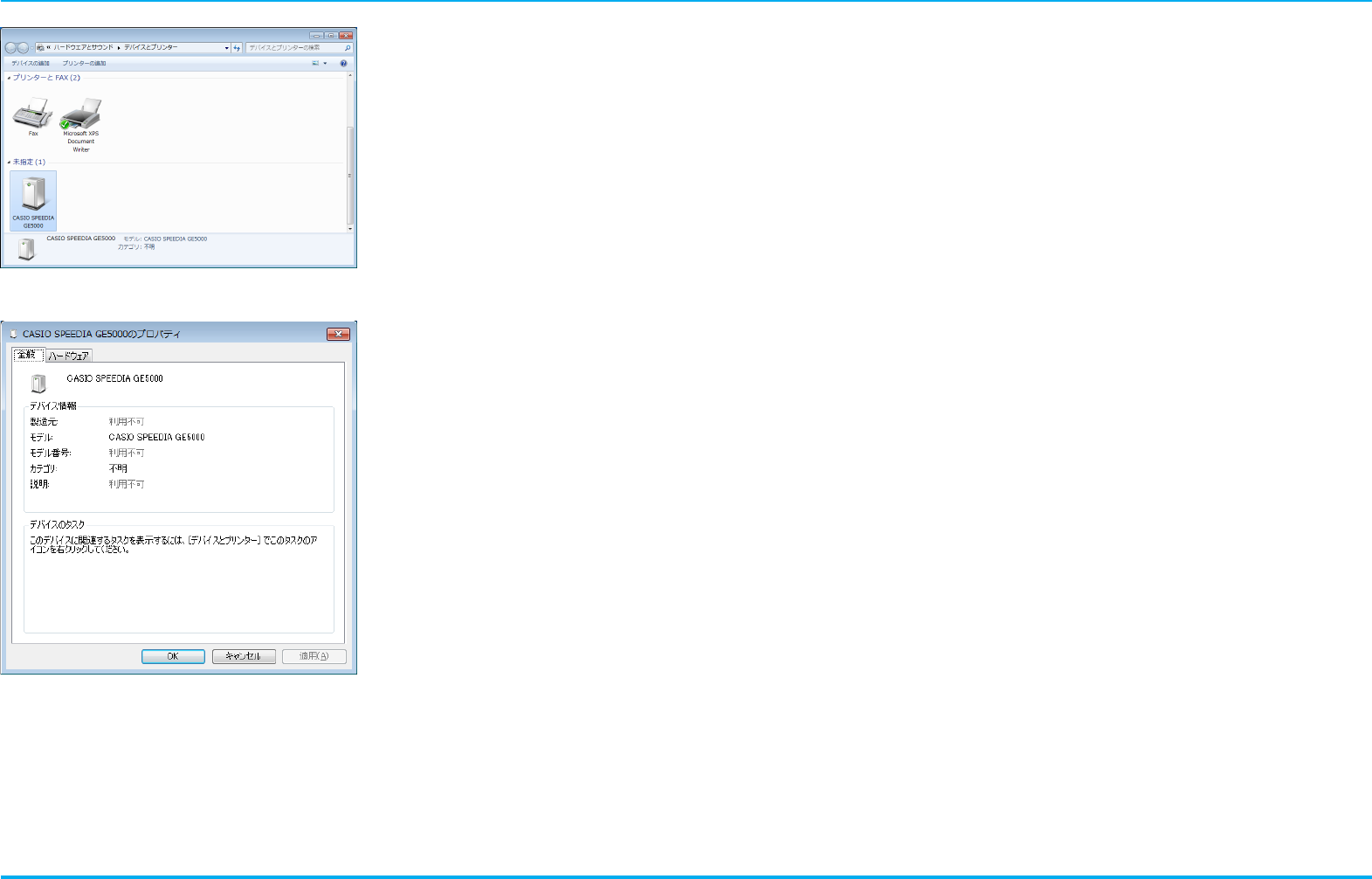Click the デバイスとプリンター breadcrumb
Screen dimensions: 1372x879
pos(151,48)
